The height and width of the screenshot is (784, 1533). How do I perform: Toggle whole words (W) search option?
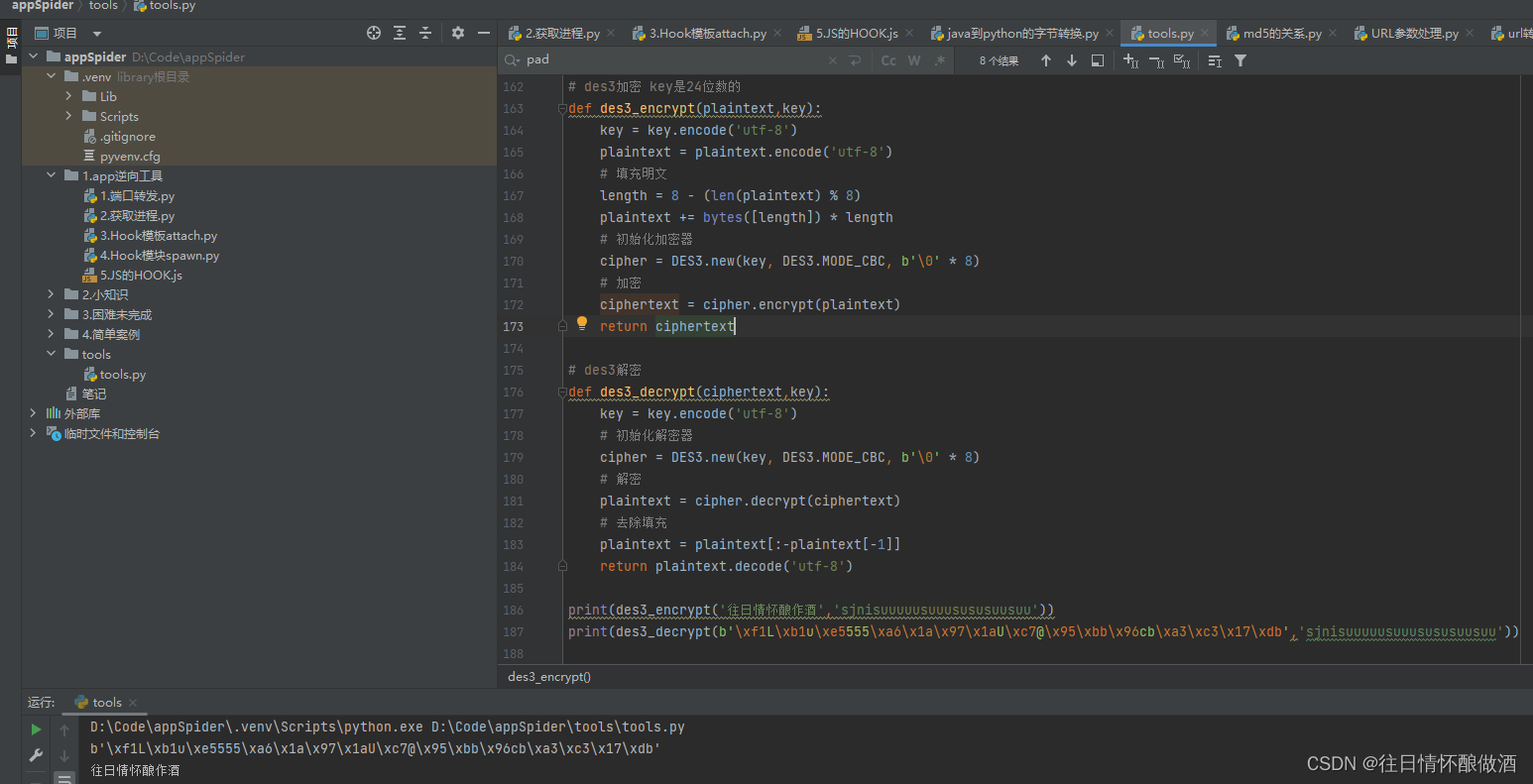[x=913, y=59]
